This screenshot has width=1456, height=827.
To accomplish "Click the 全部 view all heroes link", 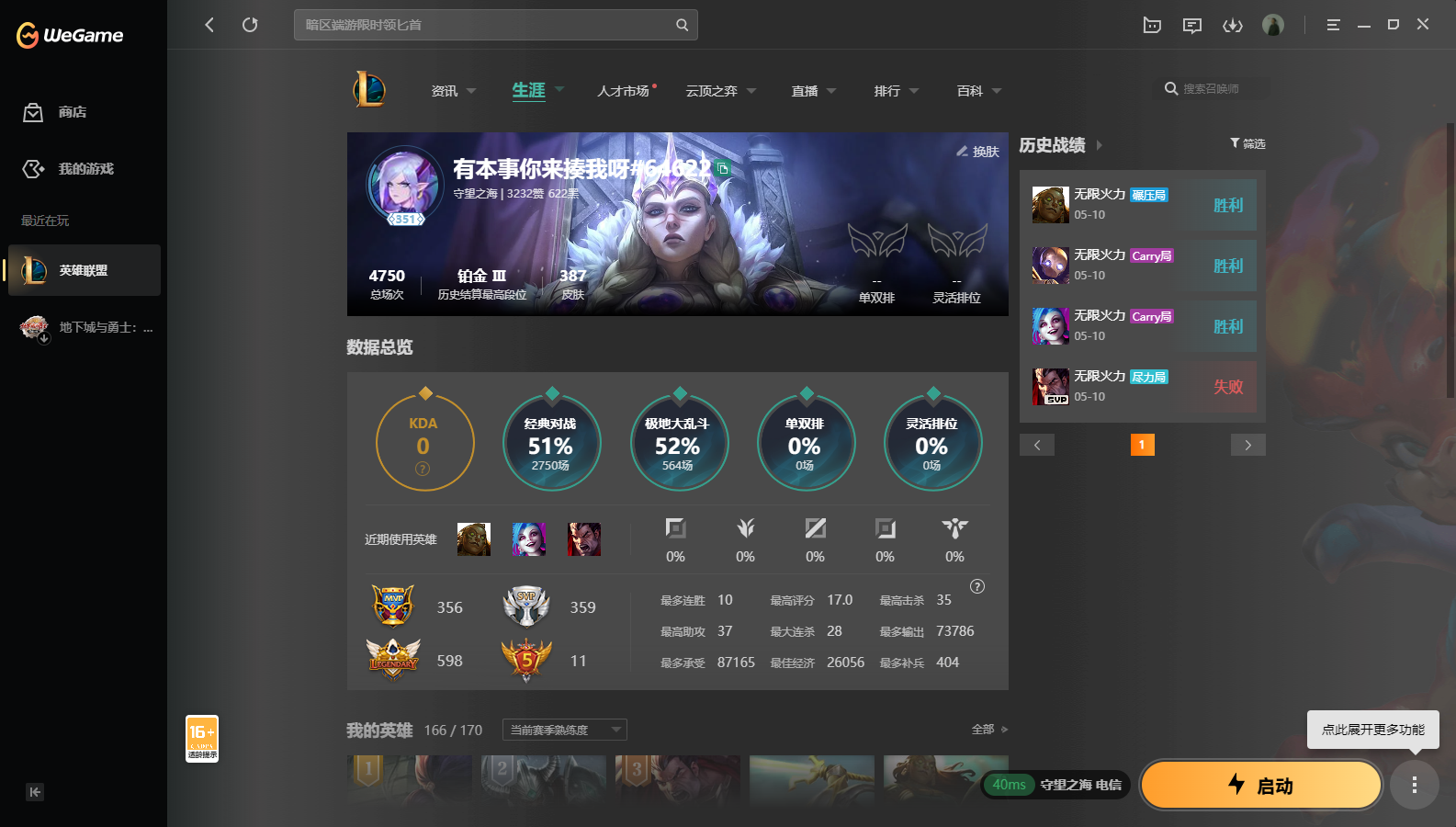I will click(x=989, y=730).
